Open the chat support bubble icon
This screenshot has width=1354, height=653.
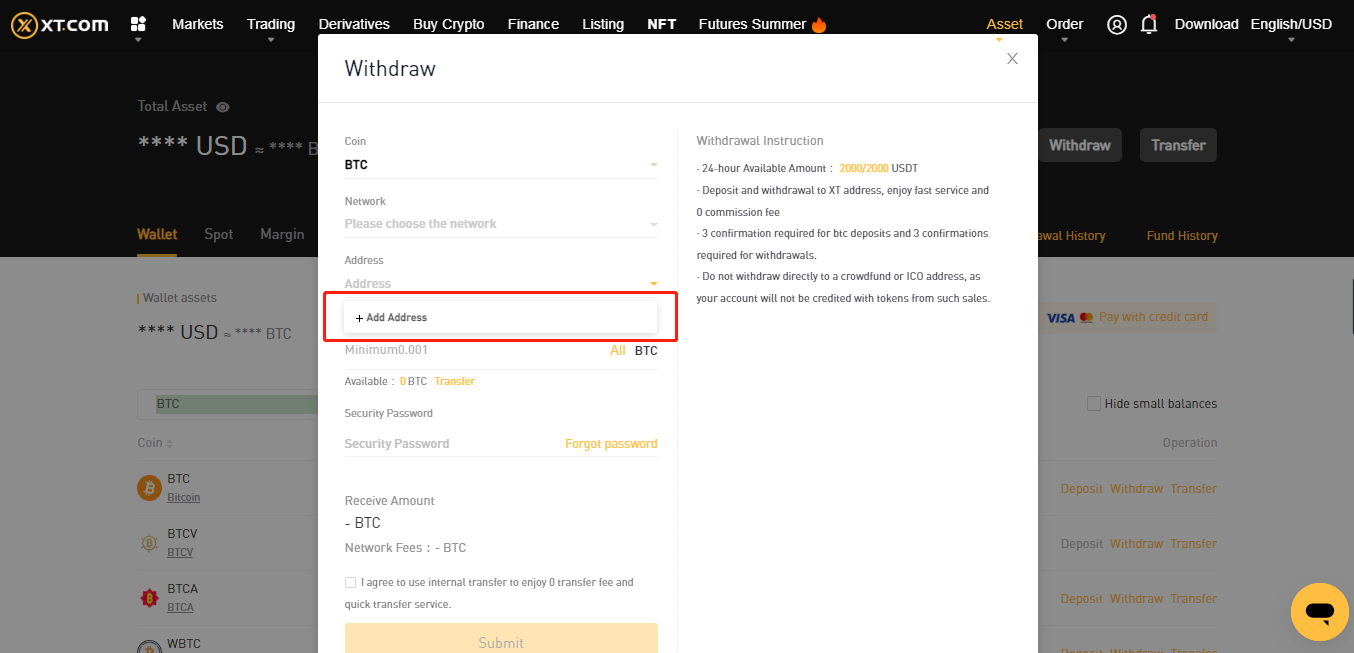pyautogui.click(x=1320, y=612)
